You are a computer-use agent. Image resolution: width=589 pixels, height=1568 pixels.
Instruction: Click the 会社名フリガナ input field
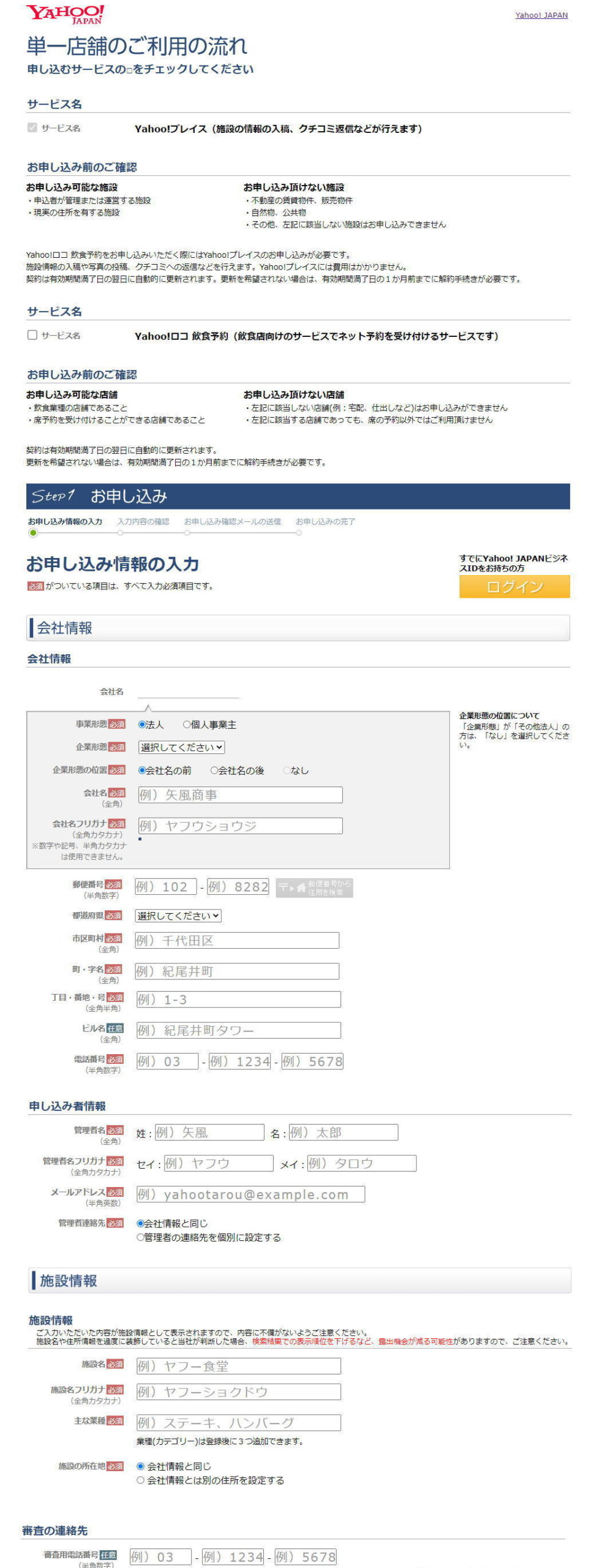(240, 826)
